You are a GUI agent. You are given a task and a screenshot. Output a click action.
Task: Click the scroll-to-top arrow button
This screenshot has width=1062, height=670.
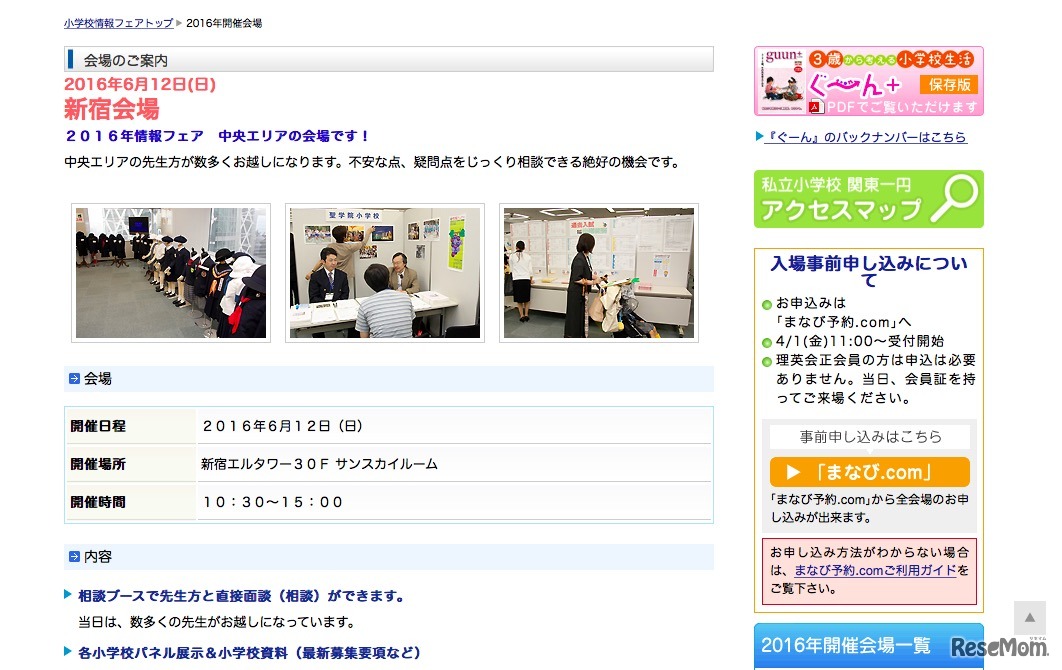(x=1030, y=617)
